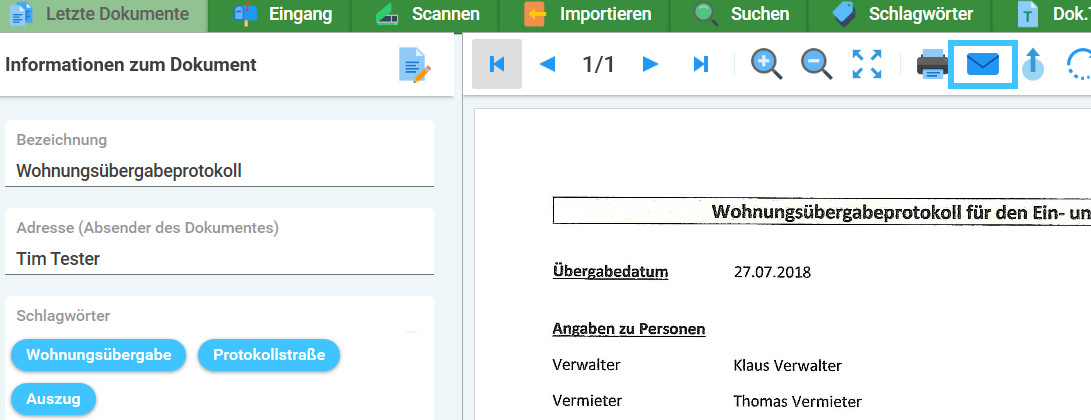This screenshot has width=1091, height=420.
Task: Click the name Klaus Verwalter
Action: 788,366
